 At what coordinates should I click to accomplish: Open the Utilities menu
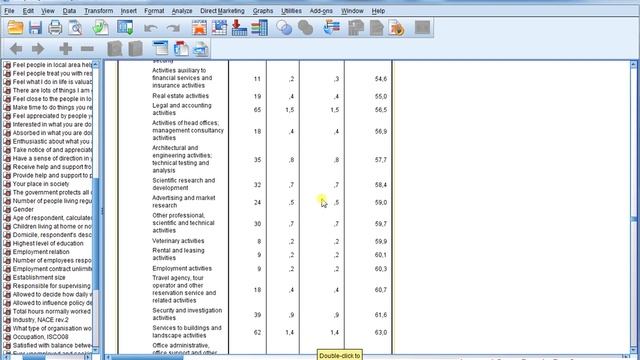291,11
